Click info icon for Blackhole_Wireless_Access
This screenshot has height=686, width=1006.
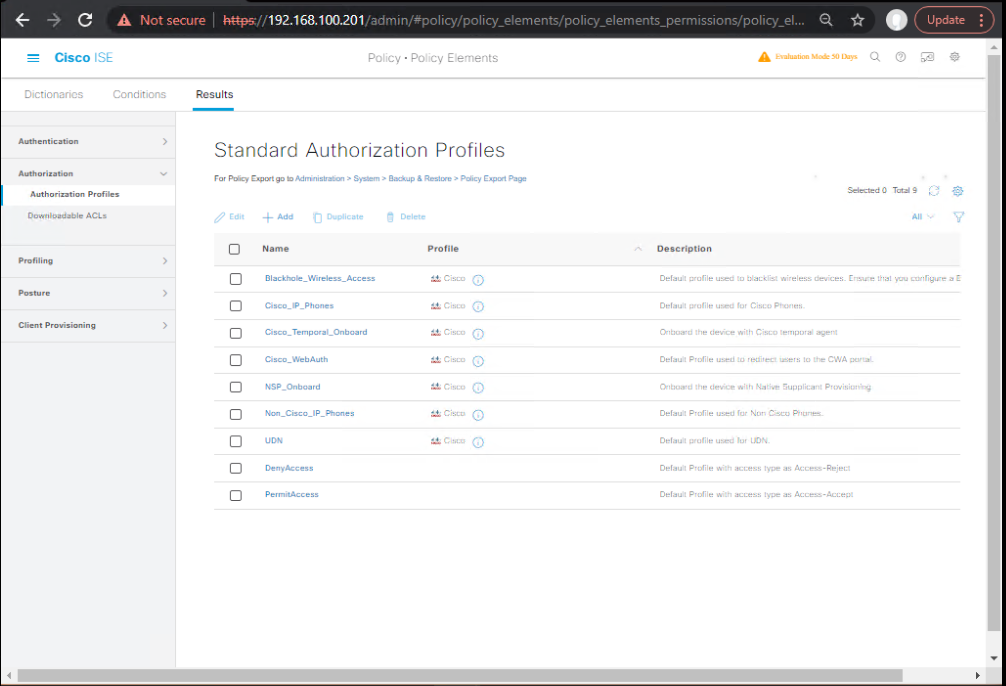point(478,280)
